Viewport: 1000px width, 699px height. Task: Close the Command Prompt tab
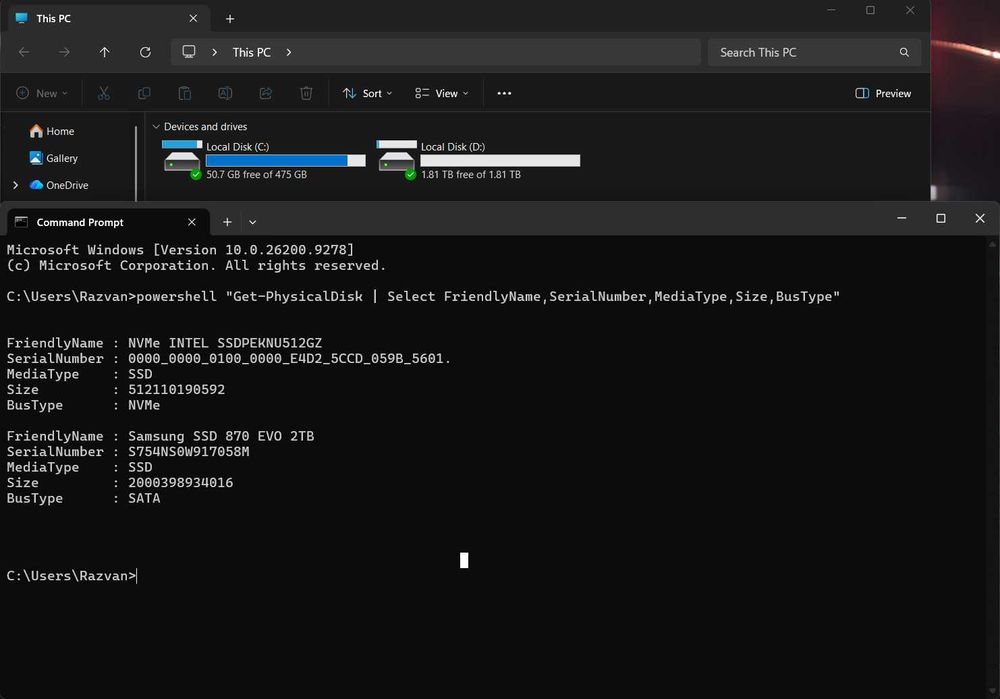[192, 222]
